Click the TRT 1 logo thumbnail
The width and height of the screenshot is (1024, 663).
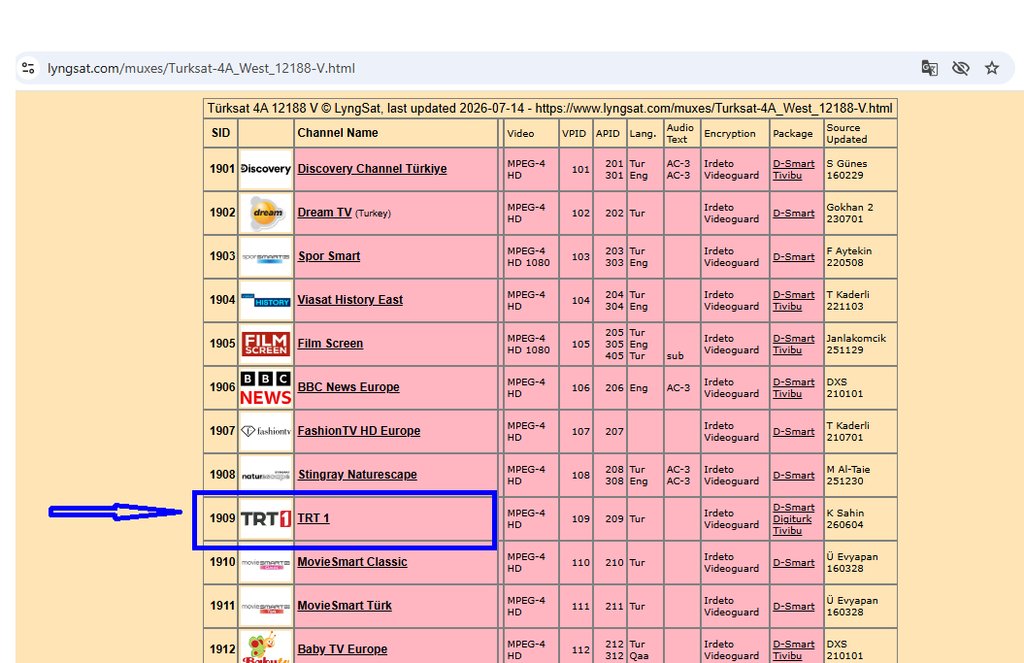point(266,519)
